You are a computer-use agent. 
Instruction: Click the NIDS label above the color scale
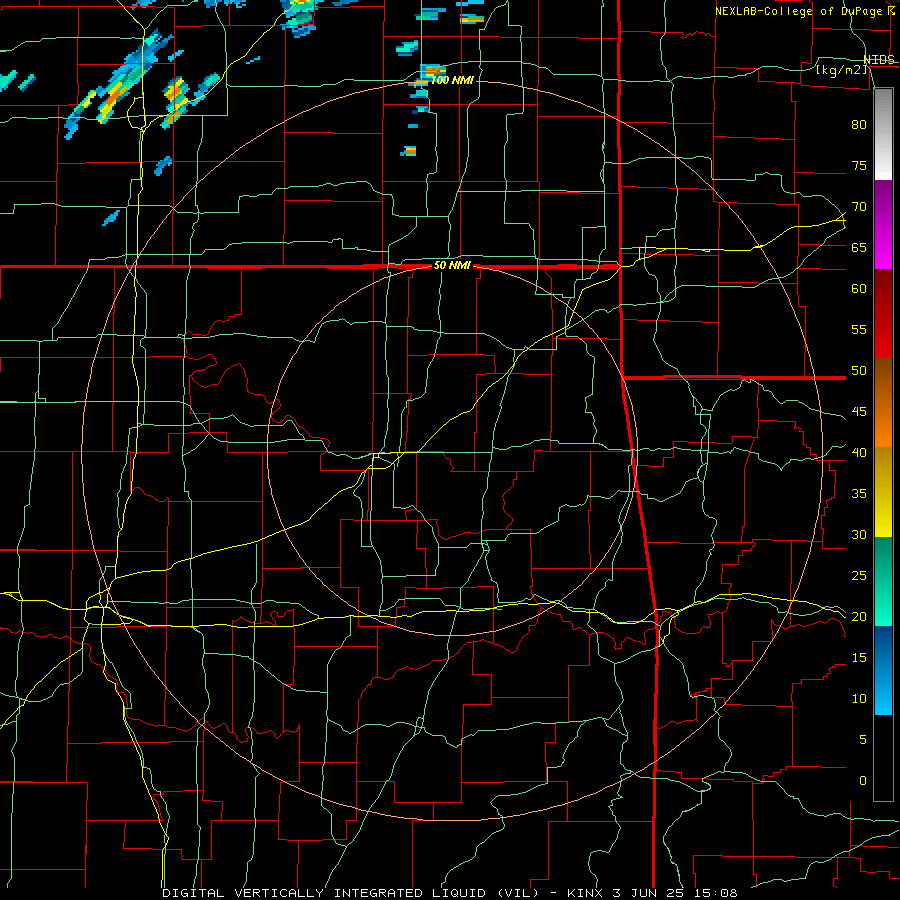(x=879, y=59)
